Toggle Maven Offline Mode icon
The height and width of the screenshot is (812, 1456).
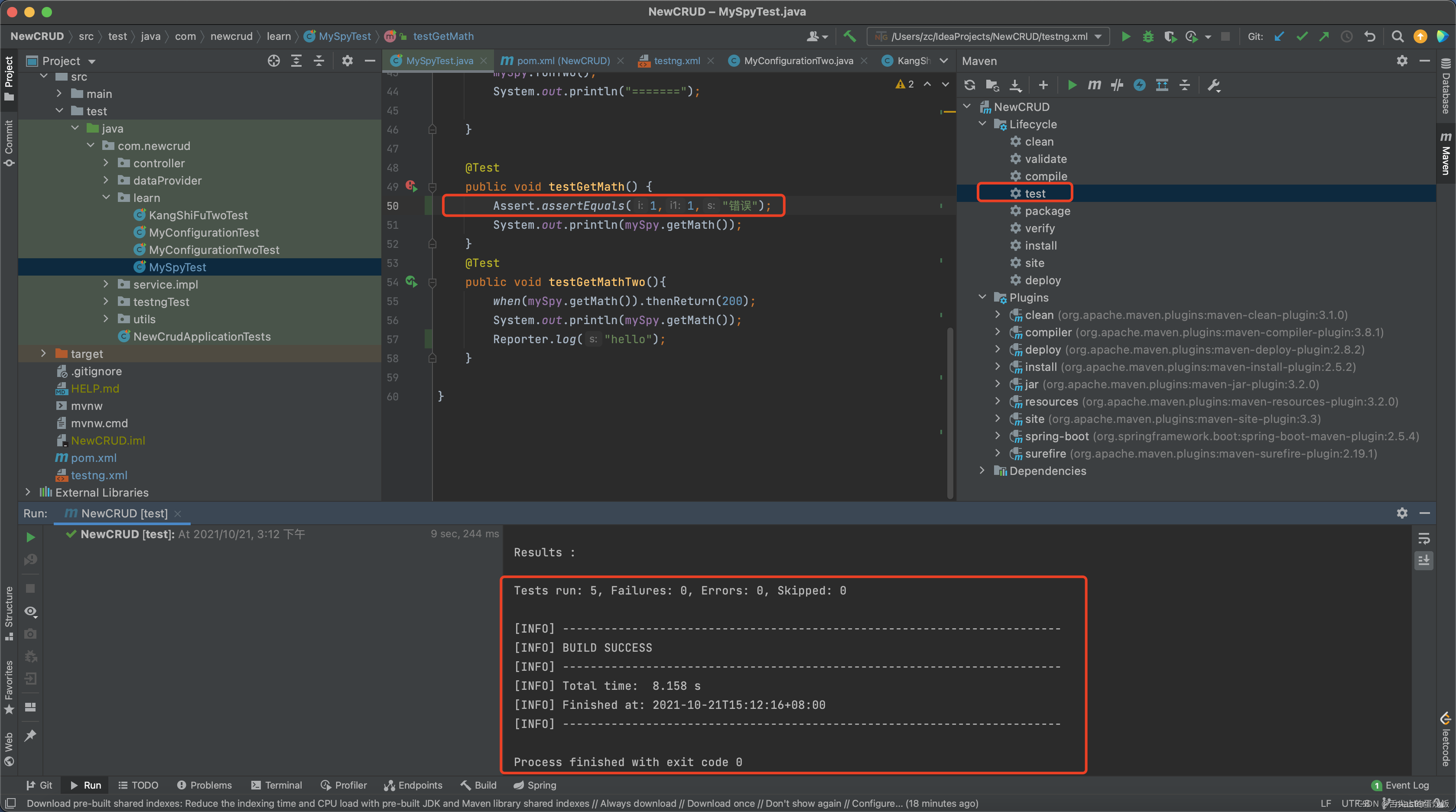point(1117,85)
